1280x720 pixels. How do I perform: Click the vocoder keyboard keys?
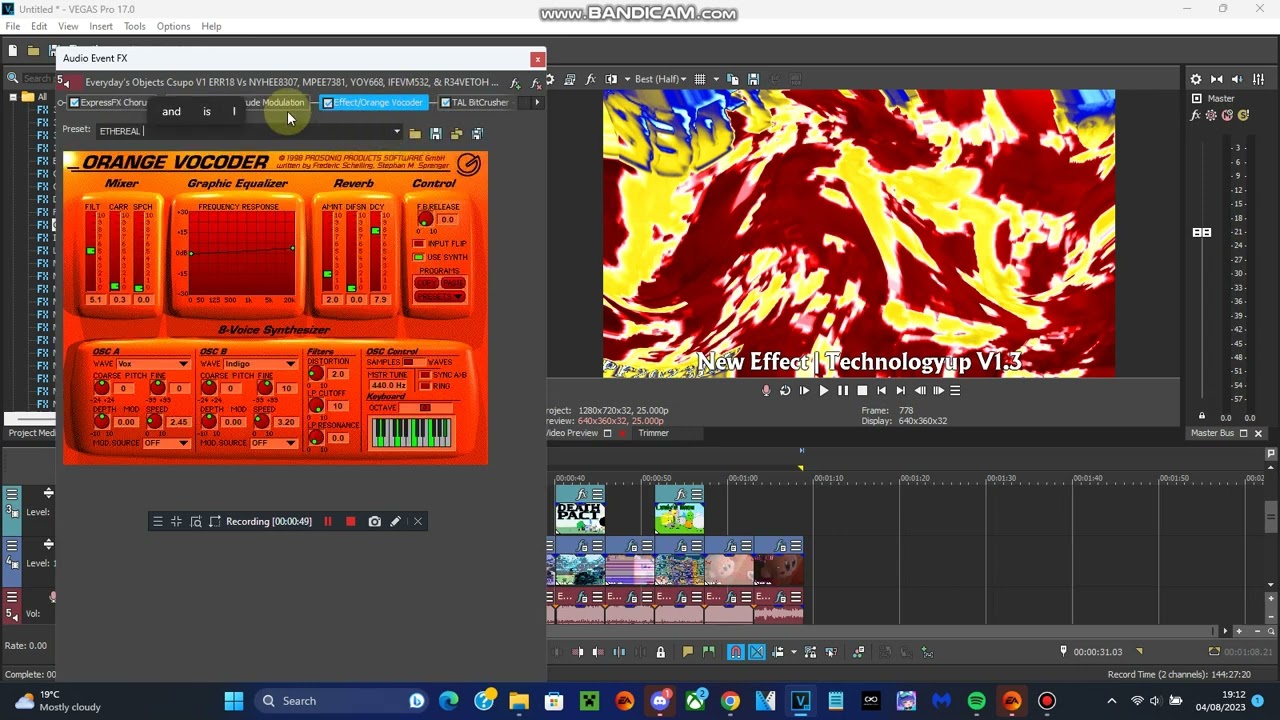(x=411, y=432)
